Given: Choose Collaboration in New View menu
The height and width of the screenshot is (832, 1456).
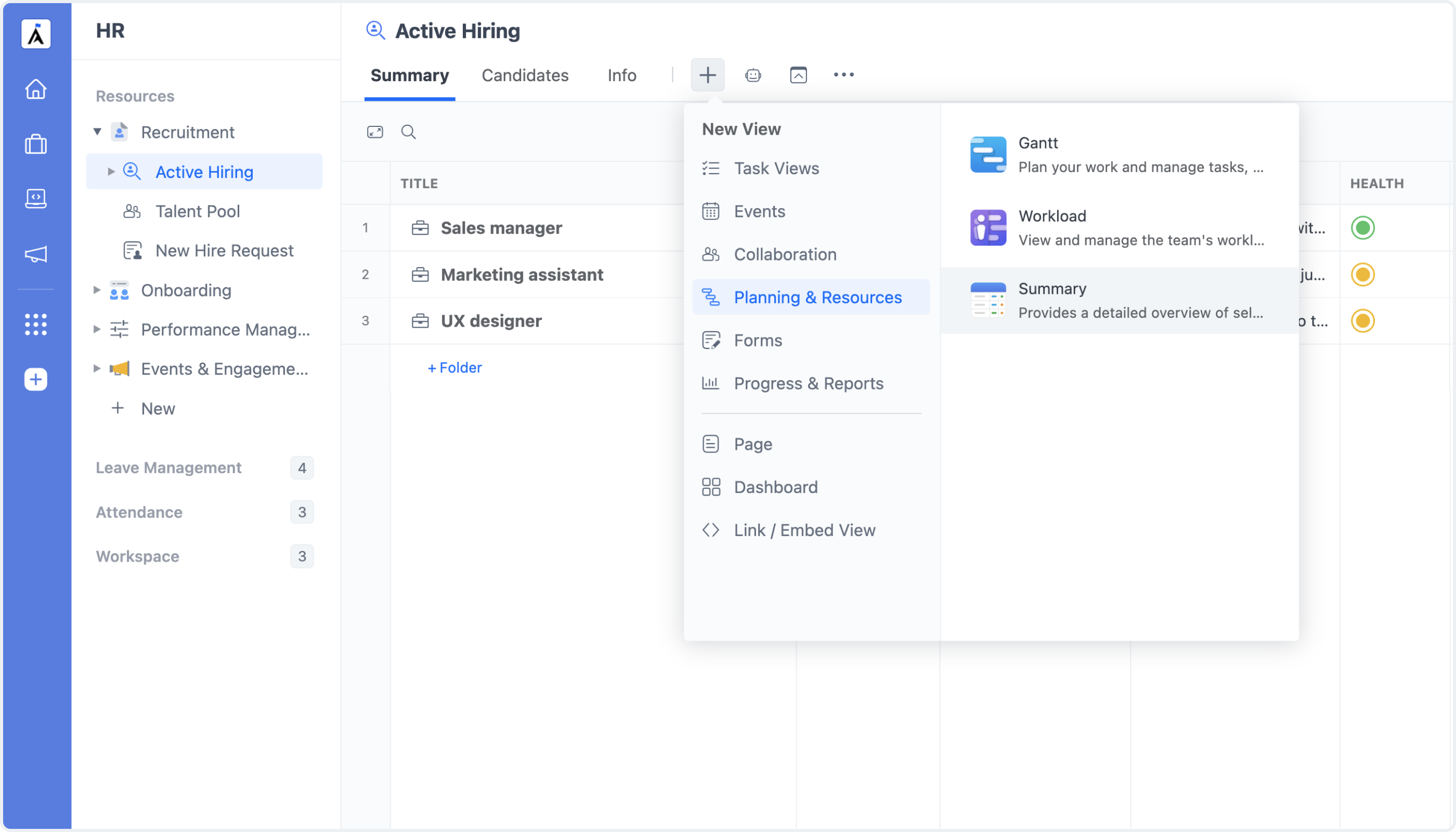Looking at the screenshot, I should (811, 254).
